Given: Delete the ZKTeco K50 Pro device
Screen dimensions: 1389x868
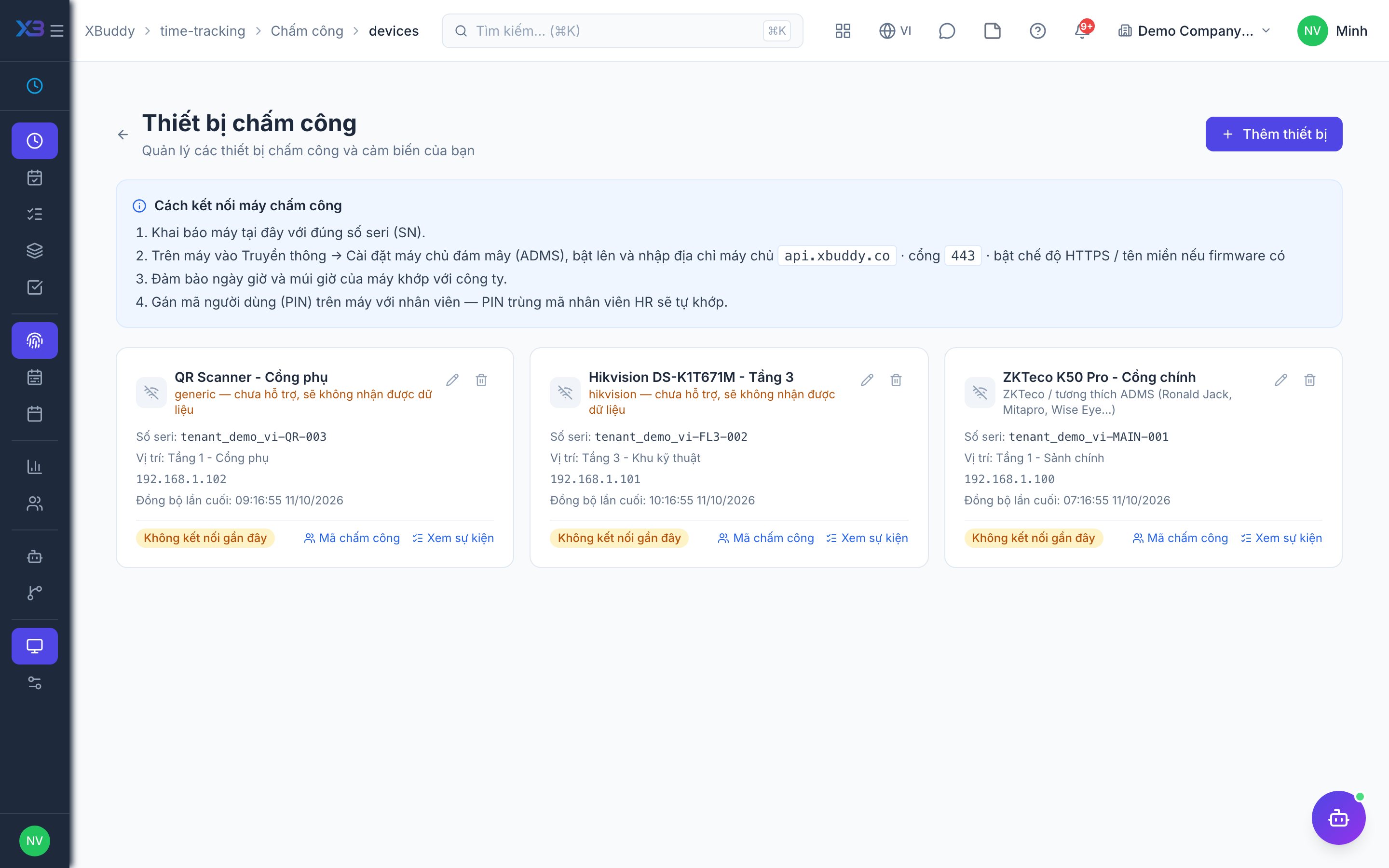Looking at the screenshot, I should pos(1309,380).
